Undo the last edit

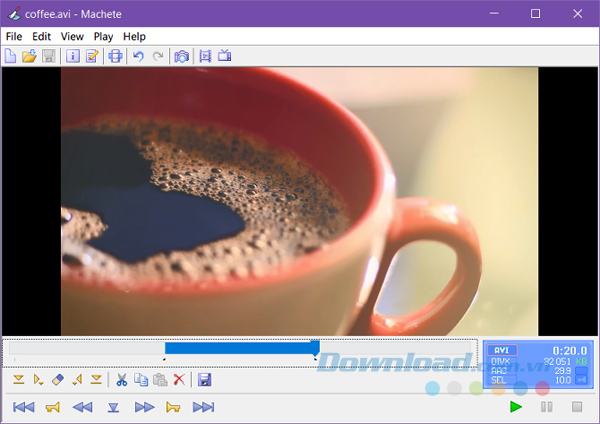click(138, 56)
